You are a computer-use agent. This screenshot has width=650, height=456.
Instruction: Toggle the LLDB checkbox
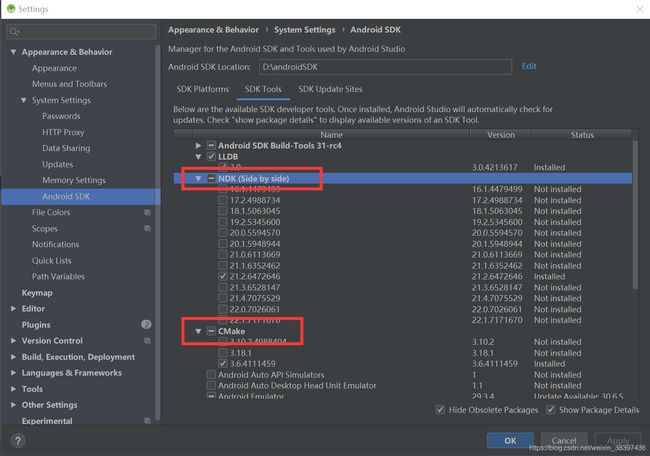pos(211,156)
